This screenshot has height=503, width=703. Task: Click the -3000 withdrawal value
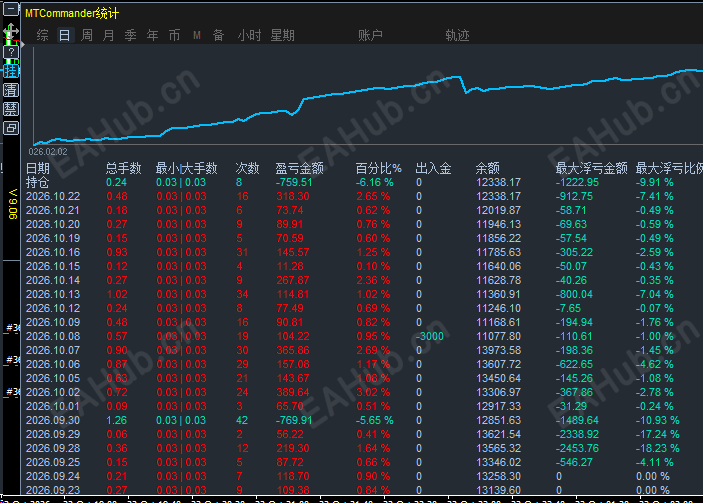[x=430, y=336]
